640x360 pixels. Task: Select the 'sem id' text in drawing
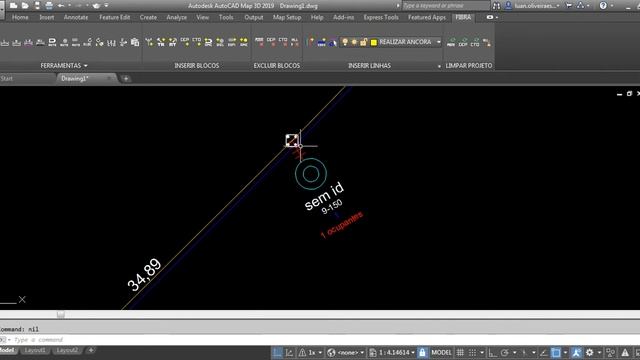pyautogui.click(x=324, y=196)
